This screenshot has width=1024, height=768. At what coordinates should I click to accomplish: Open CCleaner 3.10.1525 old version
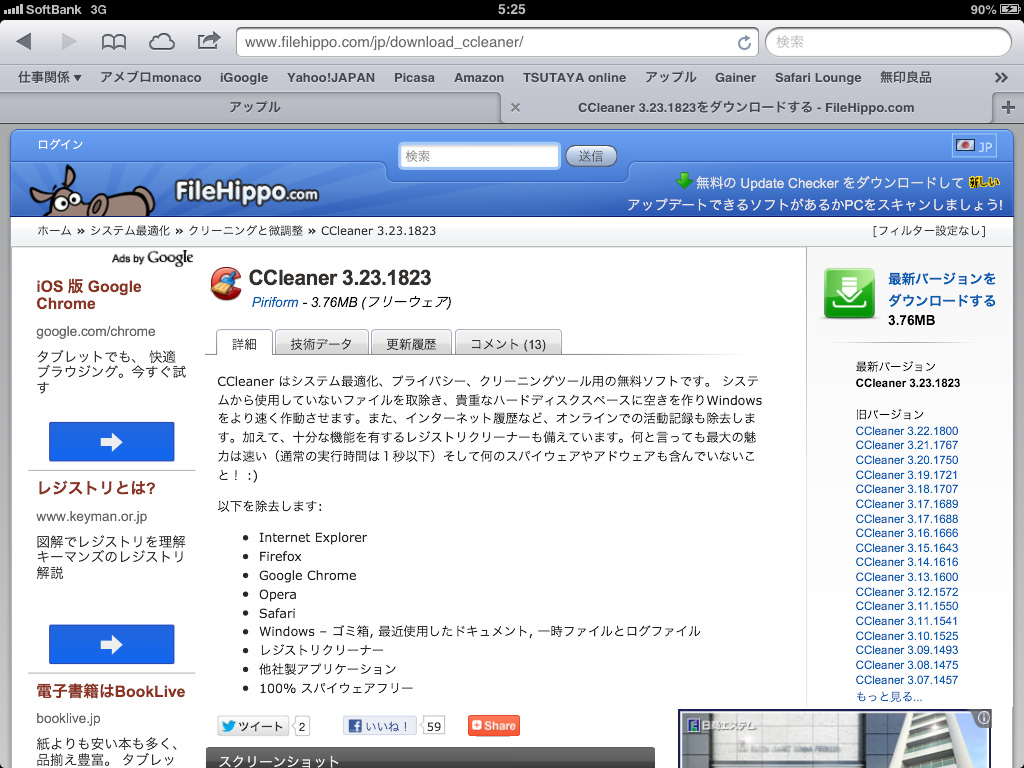(x=907, y=636)
